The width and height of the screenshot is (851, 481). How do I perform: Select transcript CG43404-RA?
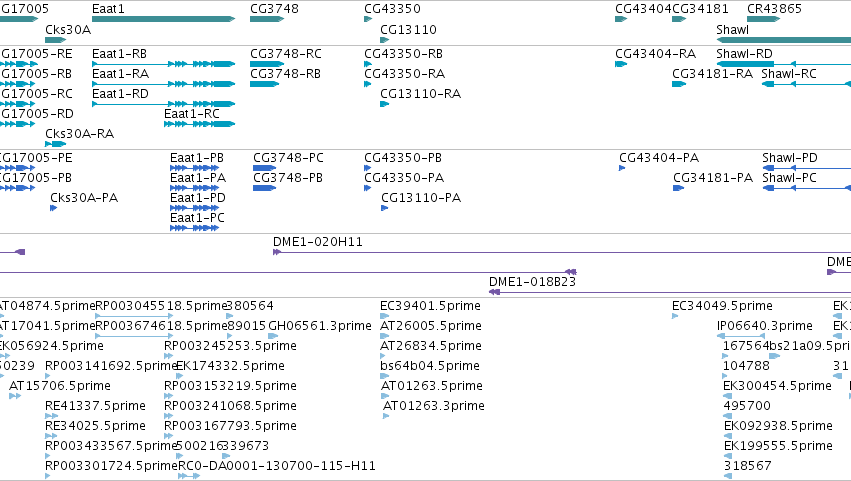click(655, 54)
